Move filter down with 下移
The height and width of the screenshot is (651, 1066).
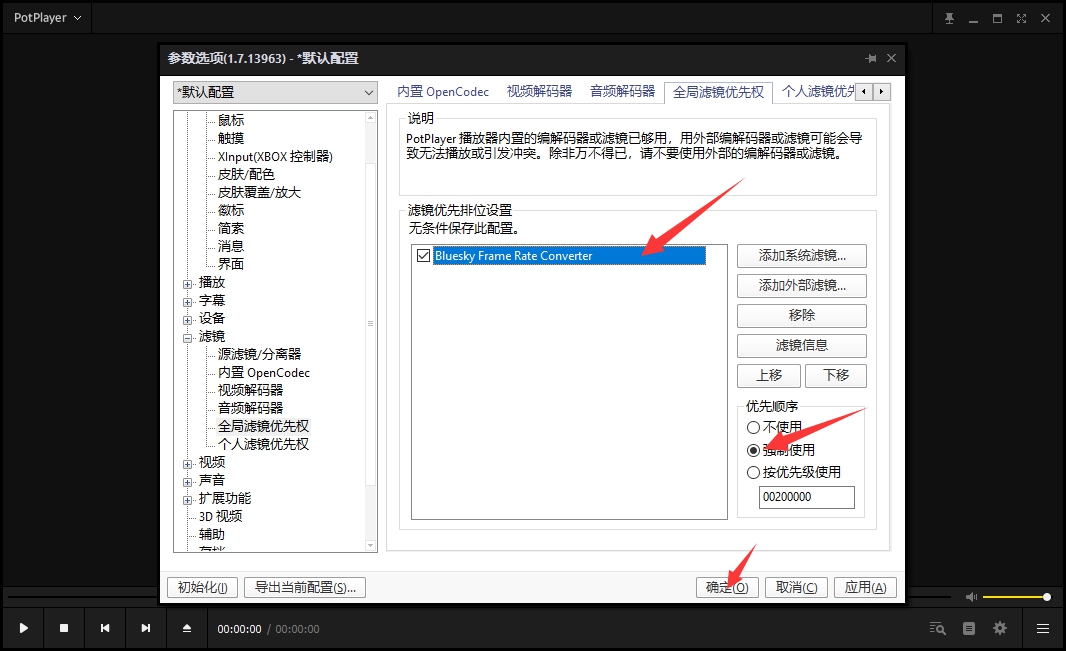836,375
